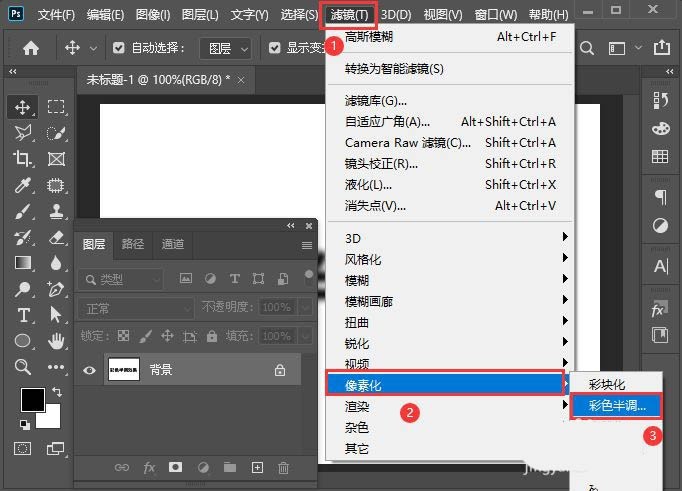Image resolution: width=682 pixels, height=491 pixels.
Task: Select the Pen tool
Action: point(56,289)
